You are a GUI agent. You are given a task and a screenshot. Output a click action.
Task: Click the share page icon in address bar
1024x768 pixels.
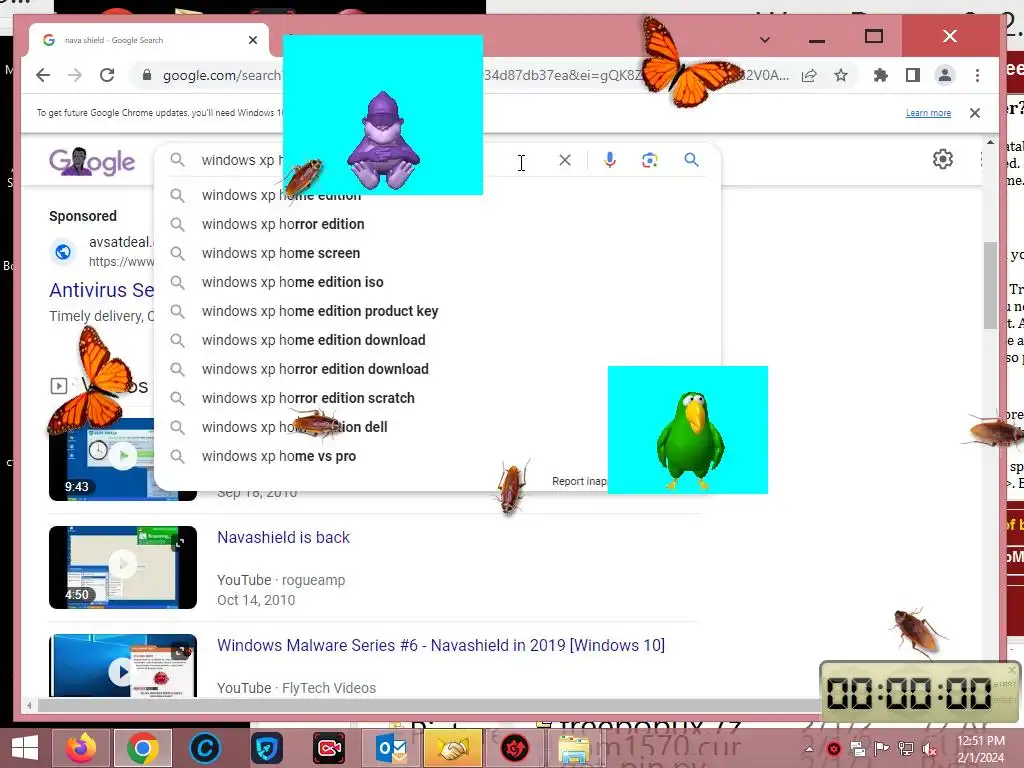pos(809,75)
